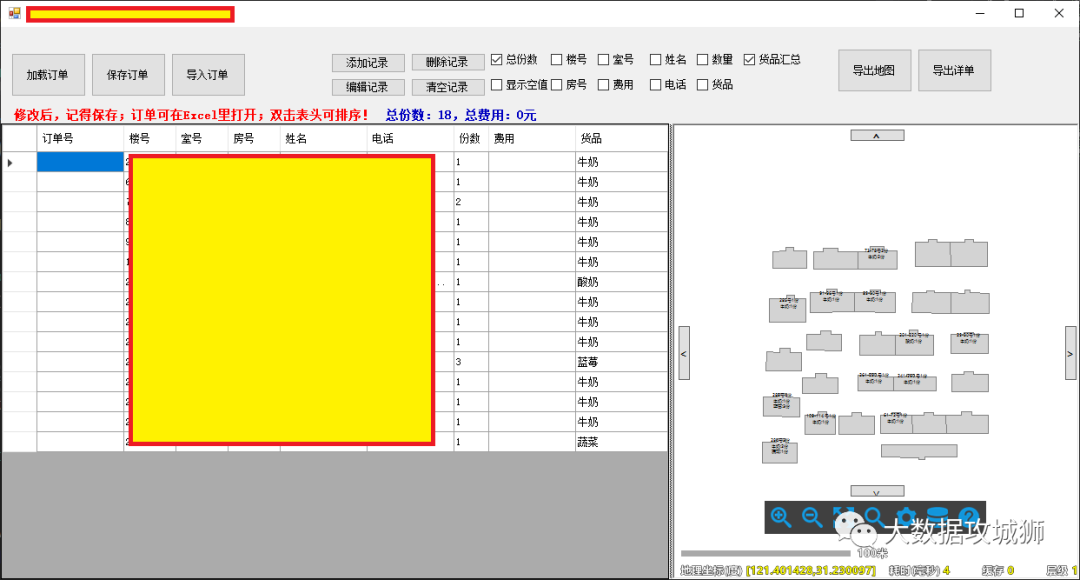Viewport: 1080px width, 580px height.
Task: Sort by the 份数 column header
Action: point(469,139)
